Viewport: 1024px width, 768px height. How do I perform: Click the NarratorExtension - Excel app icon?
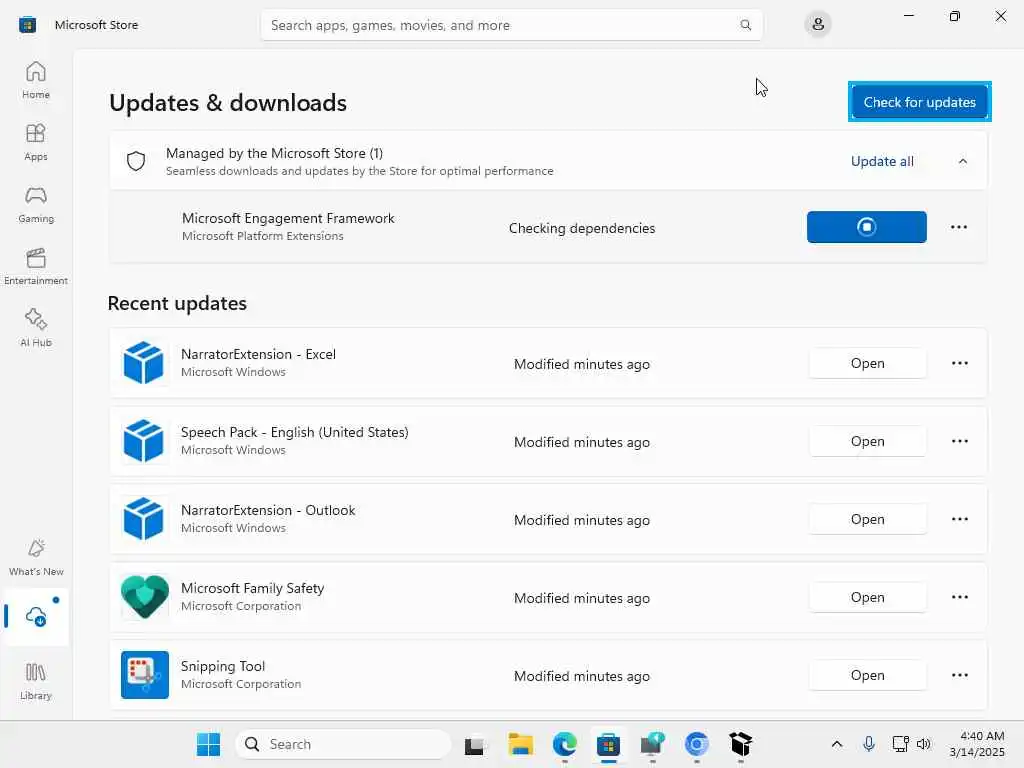click(144, 362)
